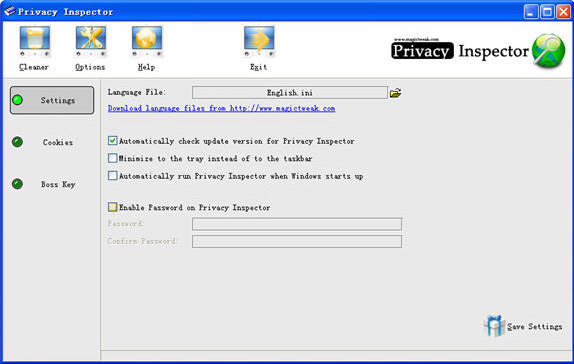Click the title bar app icon
The height and width of the screenshot is (364, 574).
9,11
